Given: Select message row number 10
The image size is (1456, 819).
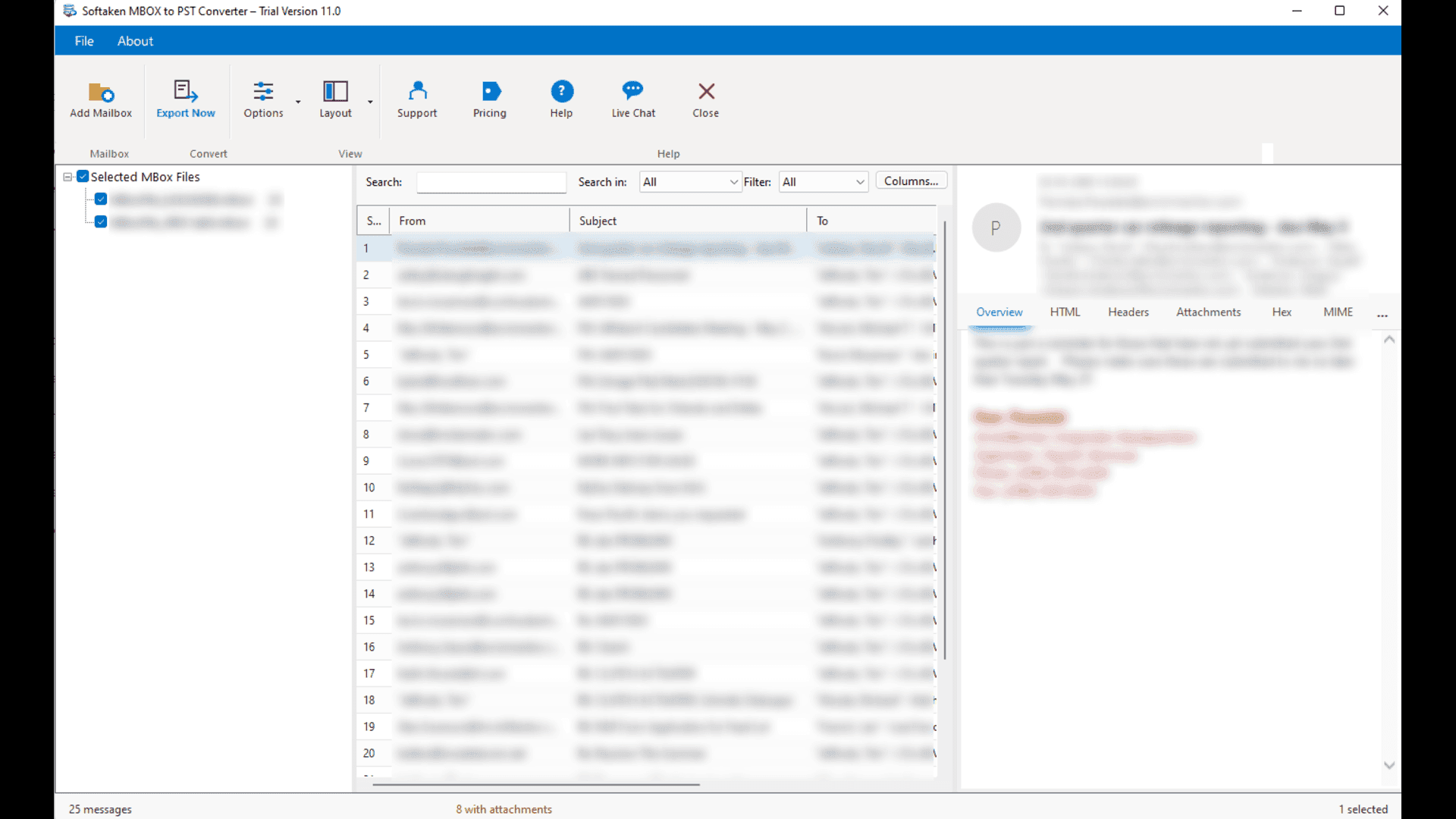Looking at the screenshot, I should (x=647, y=488).
